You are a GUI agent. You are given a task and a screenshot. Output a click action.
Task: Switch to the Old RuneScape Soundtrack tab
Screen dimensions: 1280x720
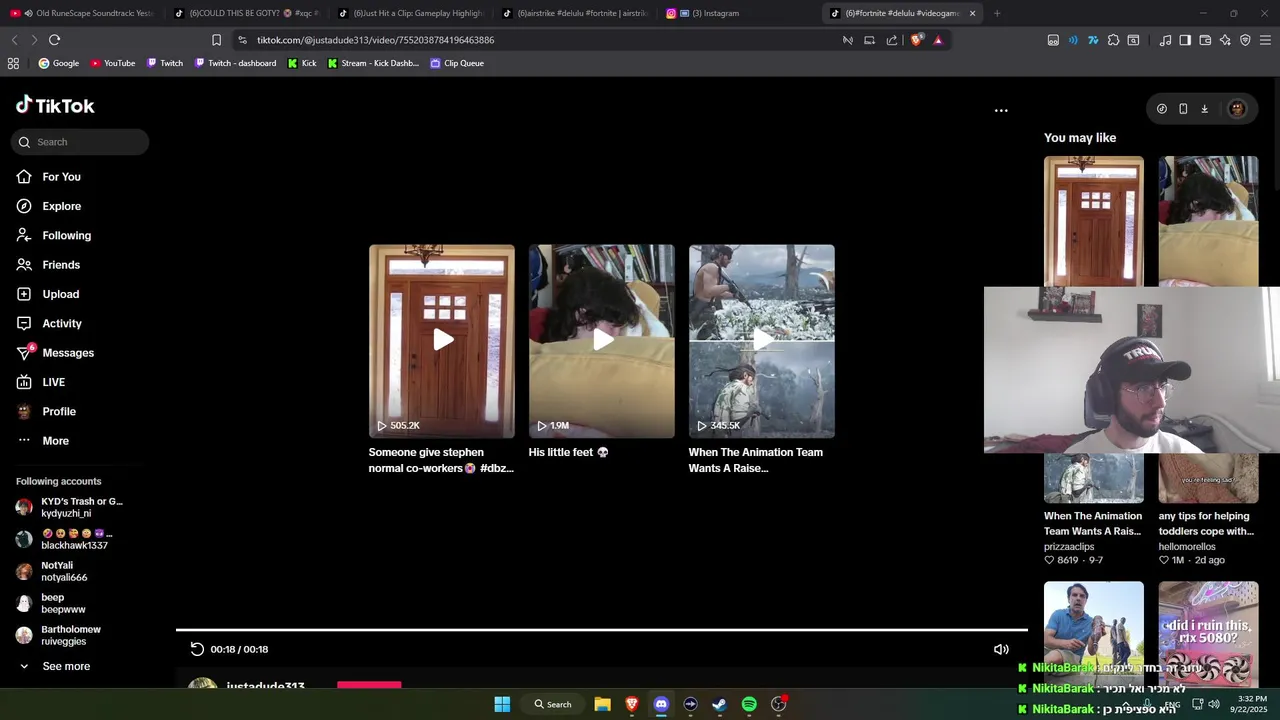pos(83,13)
